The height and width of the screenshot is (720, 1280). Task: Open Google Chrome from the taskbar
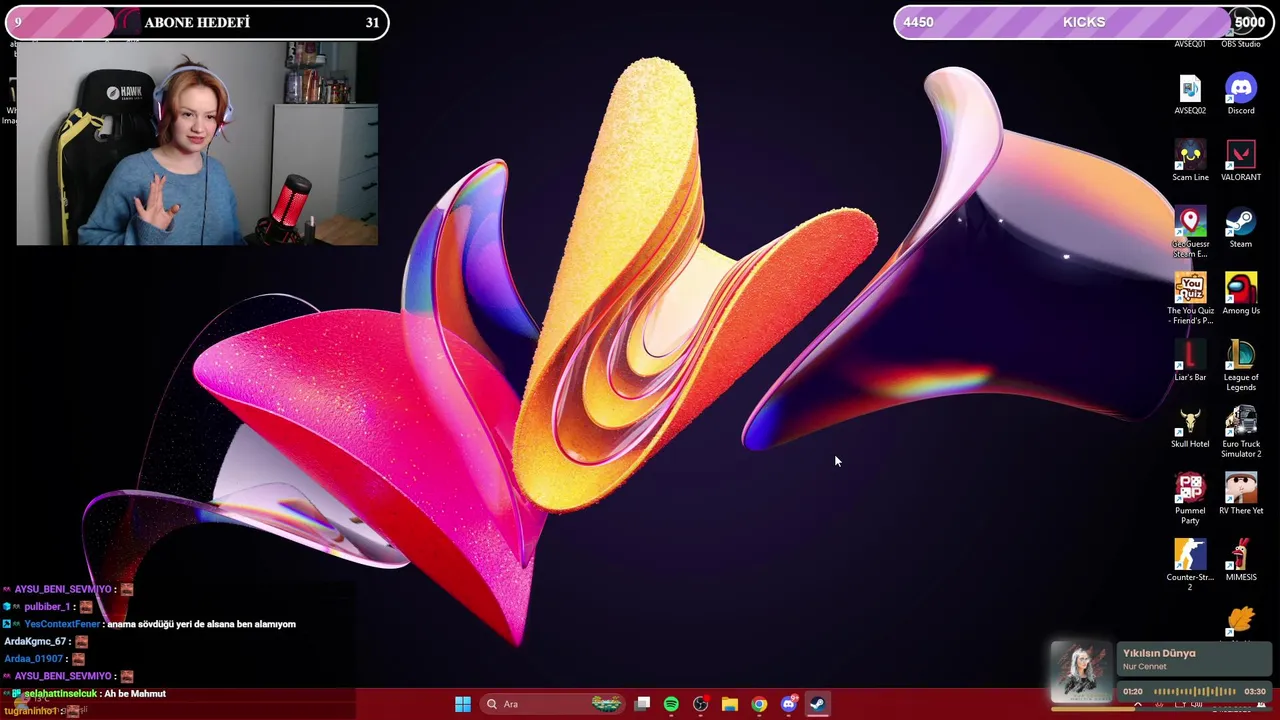coord(759,704)
